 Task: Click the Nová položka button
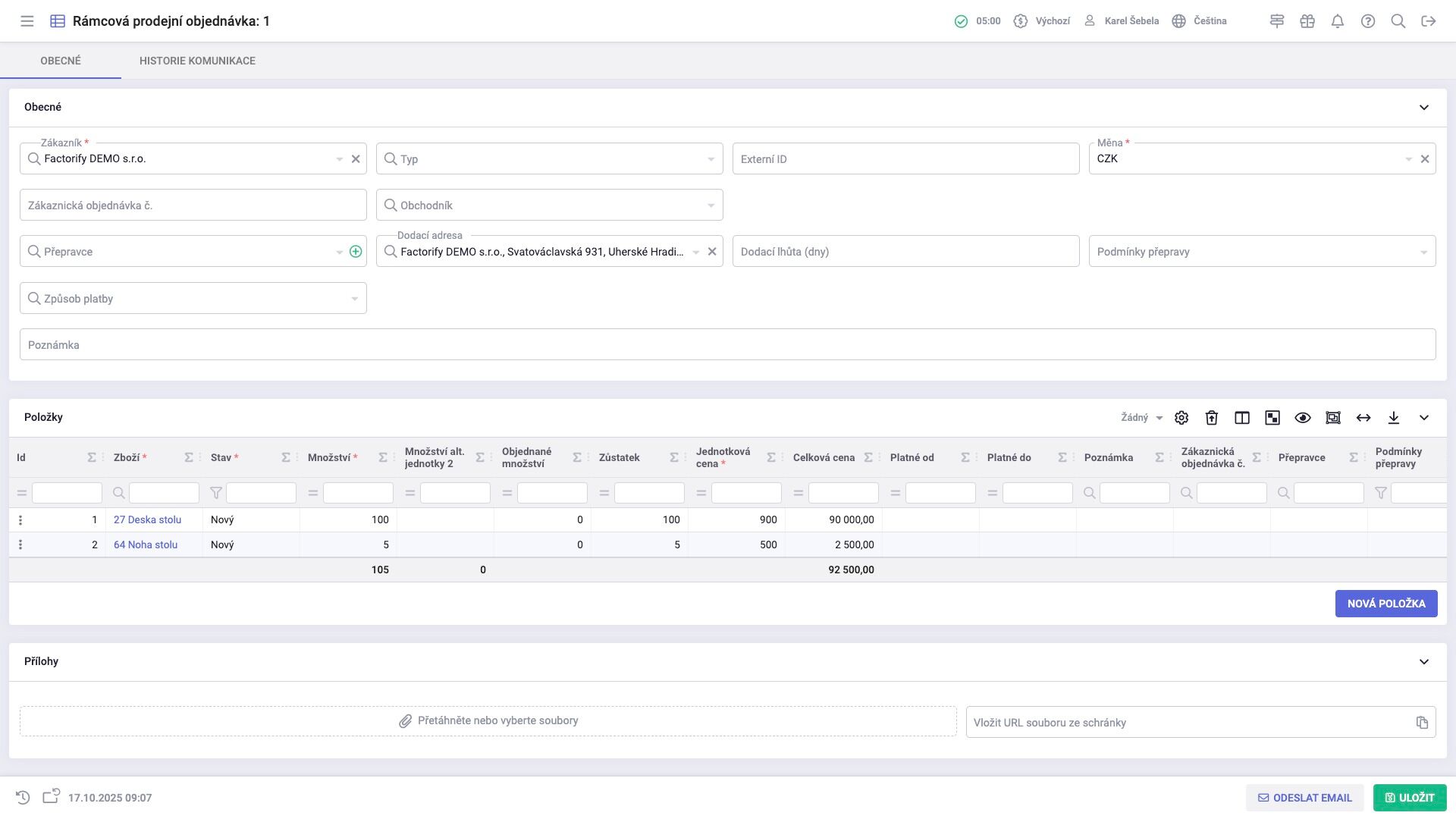tap(1386, 604)
